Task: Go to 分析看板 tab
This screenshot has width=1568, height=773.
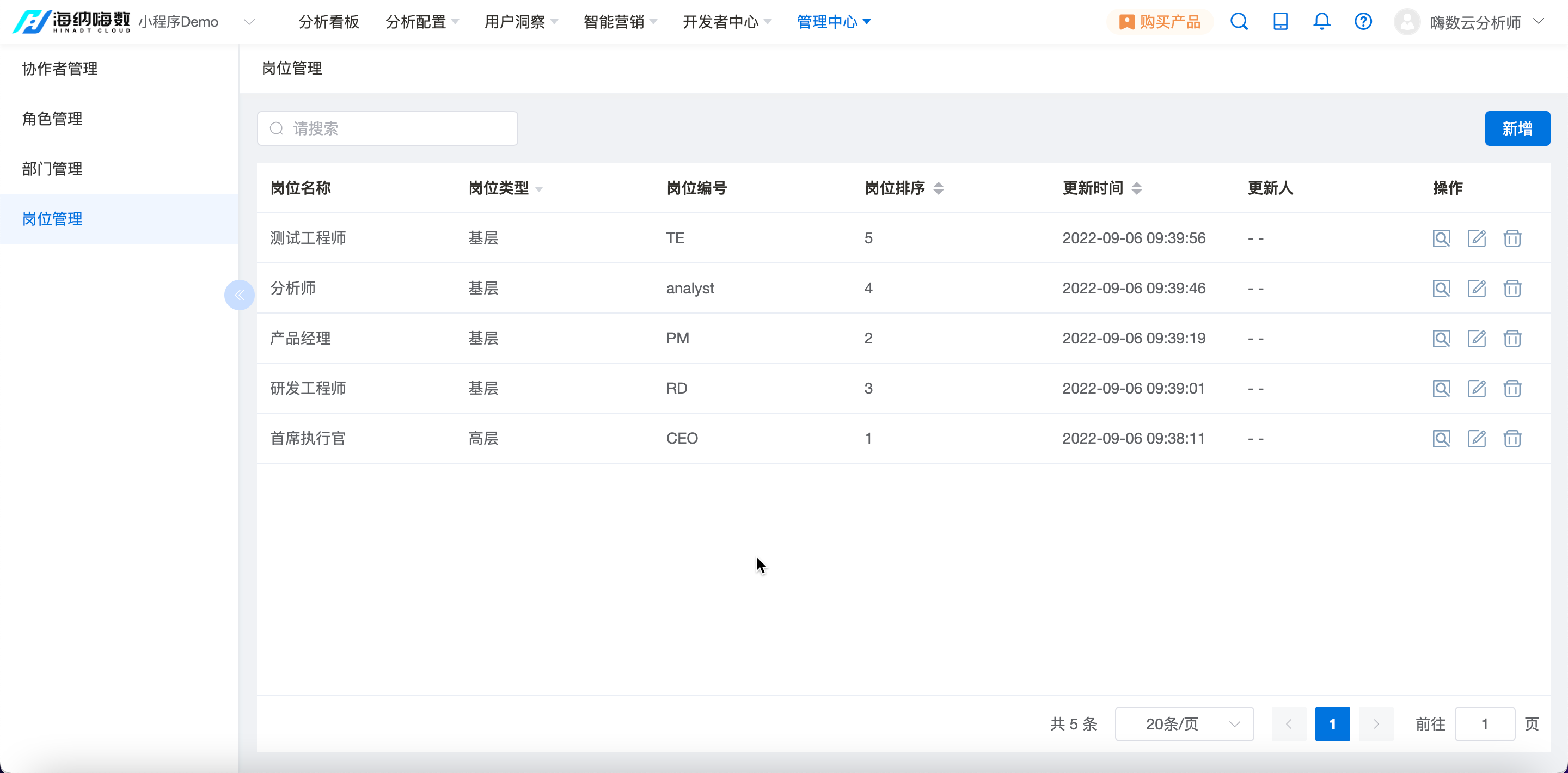Action: click(x=329, y=22)
